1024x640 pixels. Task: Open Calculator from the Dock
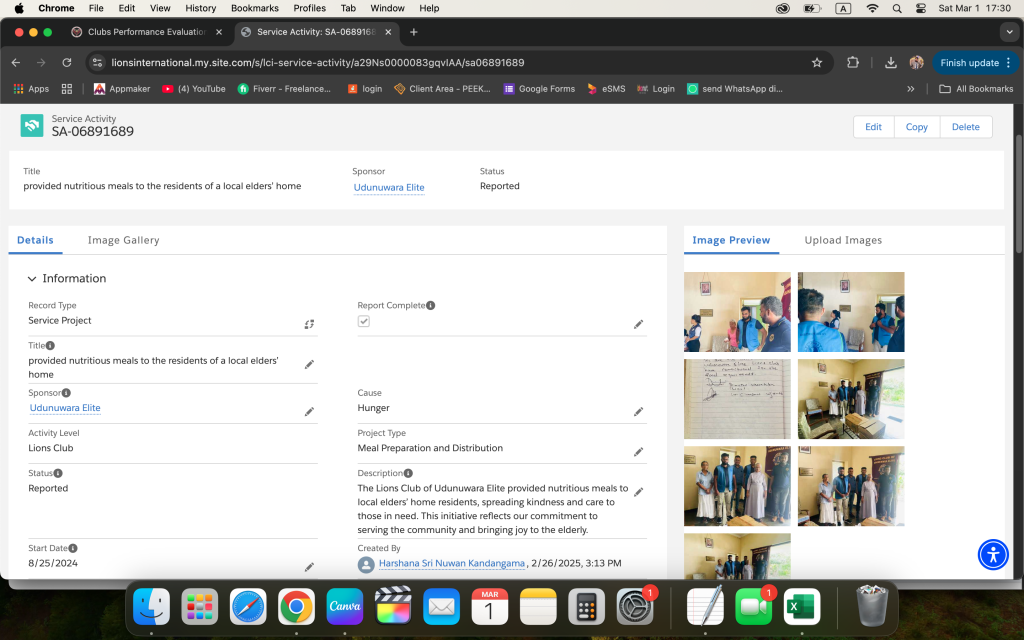586,607
